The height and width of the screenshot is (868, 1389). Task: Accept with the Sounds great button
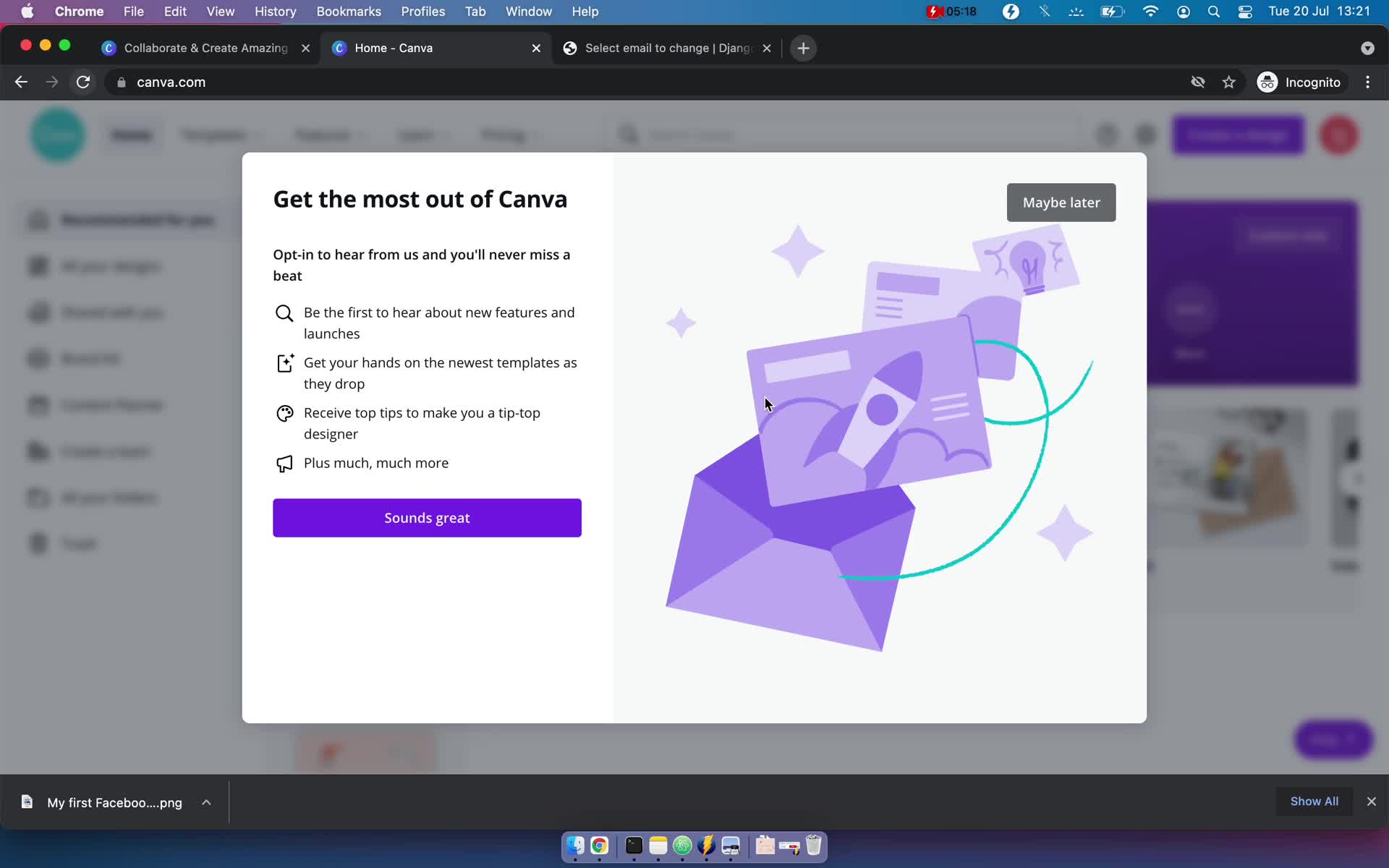coord(427,518)
